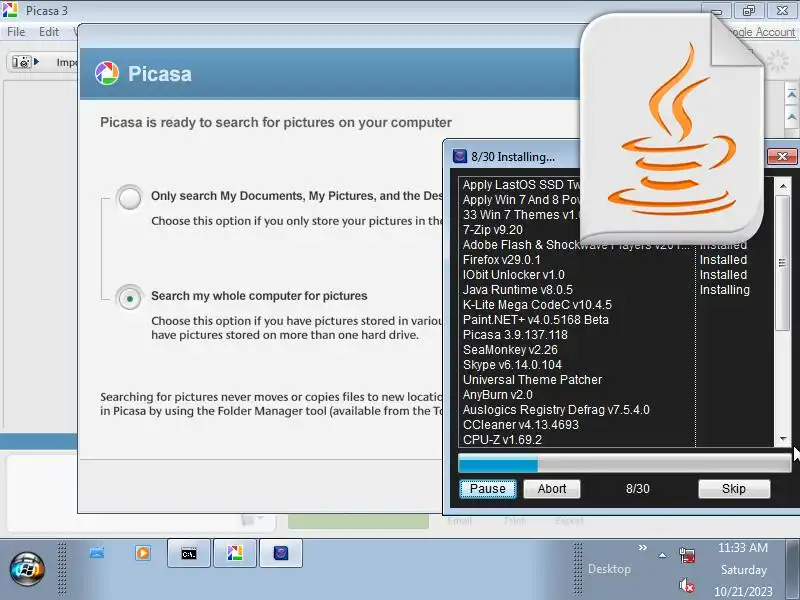The width and height of the screenshot is (800, 600).
Task: Click the Import icon in Picasa toolbar
Action: pos(24,62)
